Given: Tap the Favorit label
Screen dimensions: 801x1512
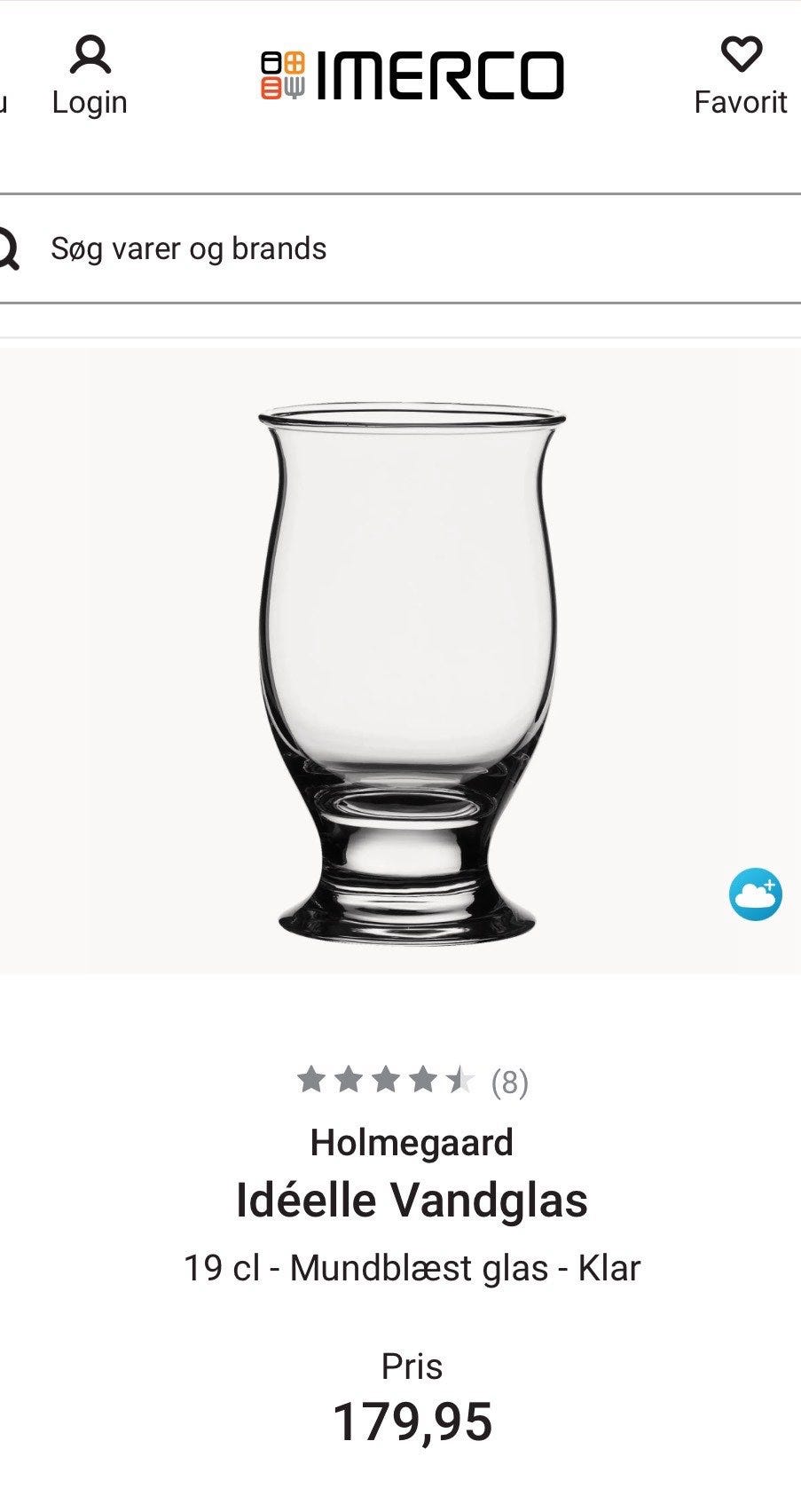Looking at the screenshot, I should click(741, 103).
